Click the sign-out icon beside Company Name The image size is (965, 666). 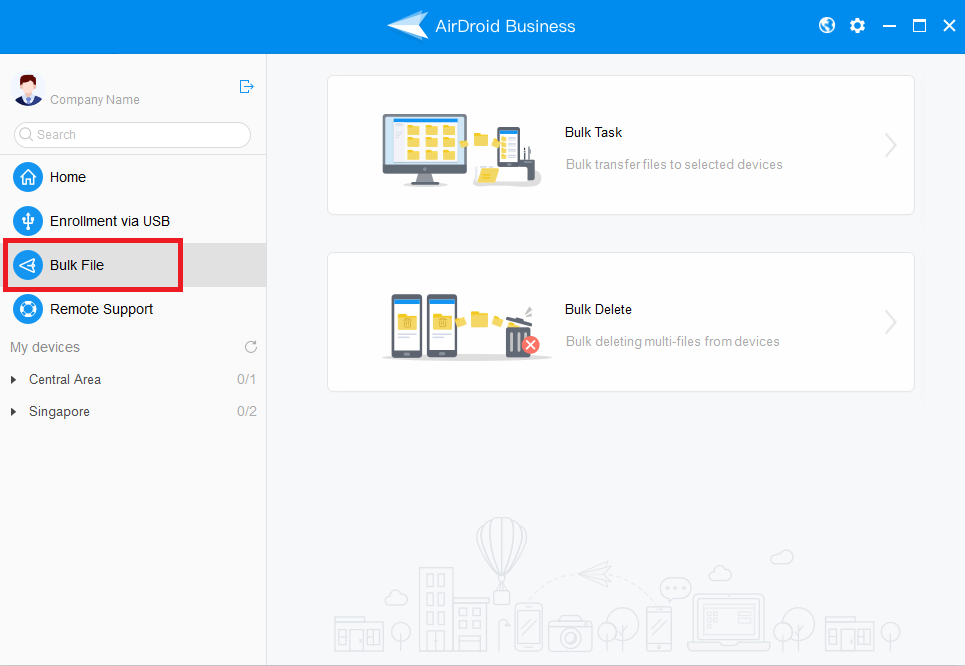click(246, 87)
